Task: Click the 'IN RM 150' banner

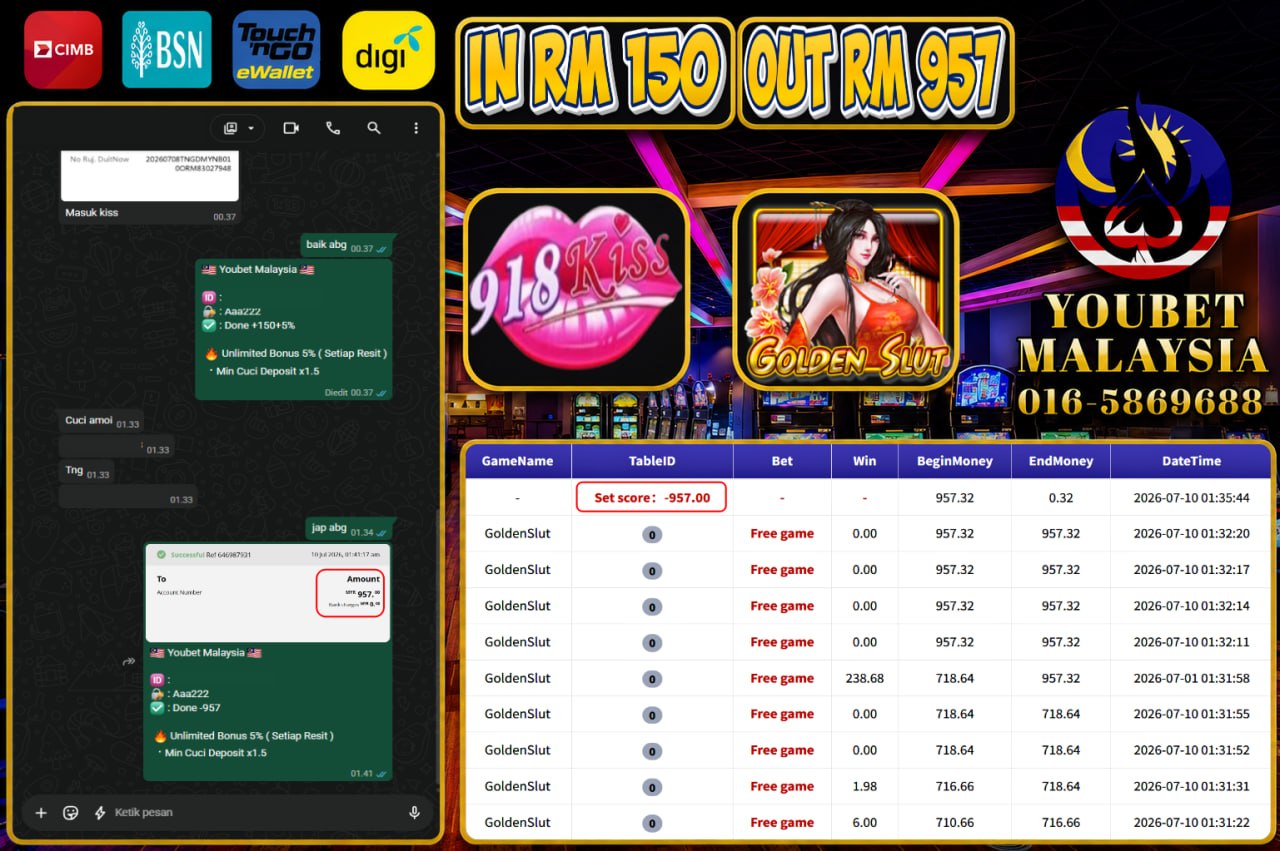Action: (594, 73)
